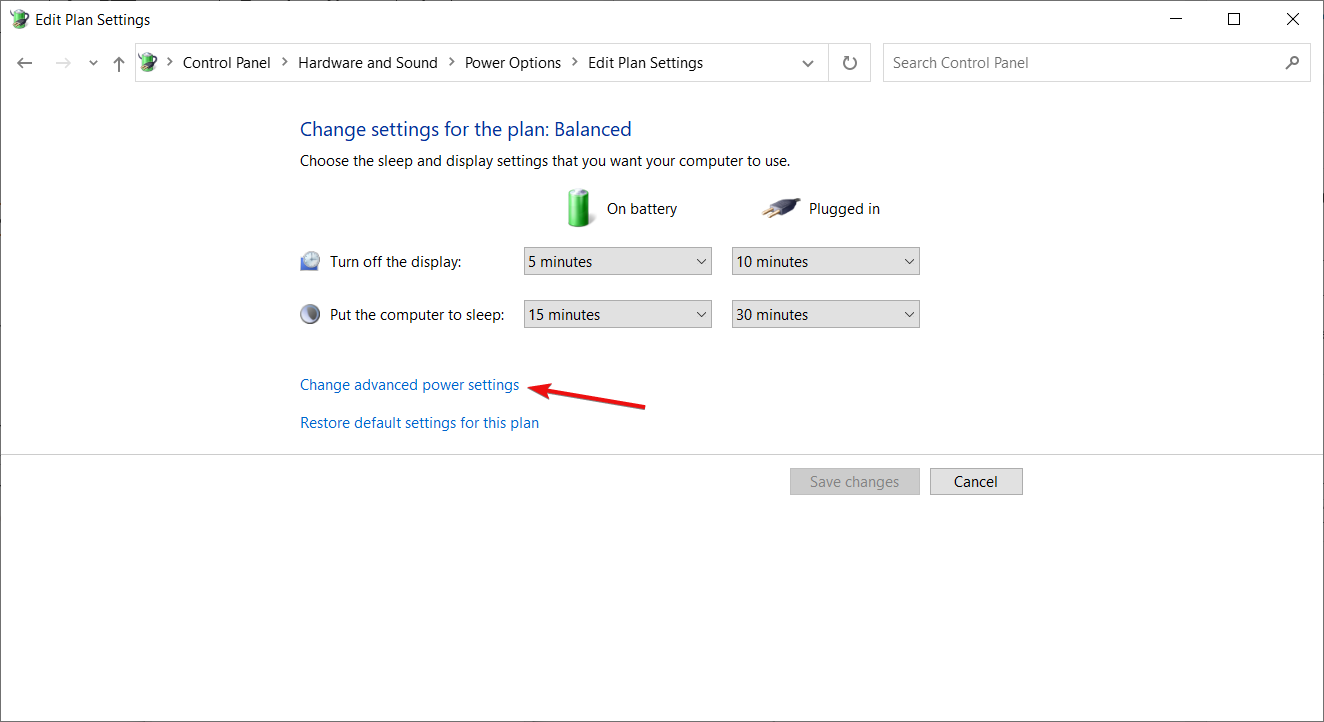1324x722 pixels.
Task: Click the window title bar power icon
Action: pyautogui.click(x=19, y=19)
